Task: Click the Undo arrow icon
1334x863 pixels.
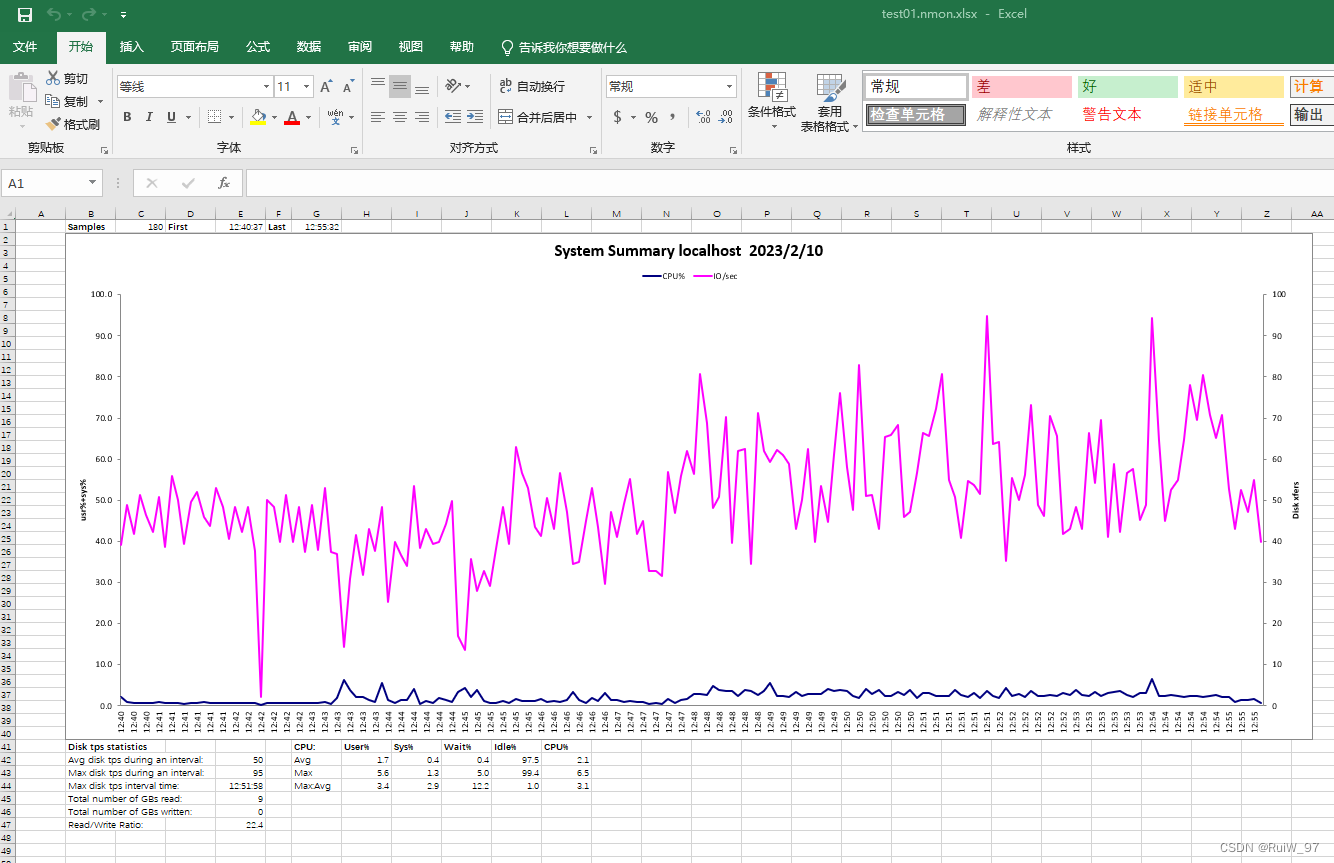Action: (53, 14)
